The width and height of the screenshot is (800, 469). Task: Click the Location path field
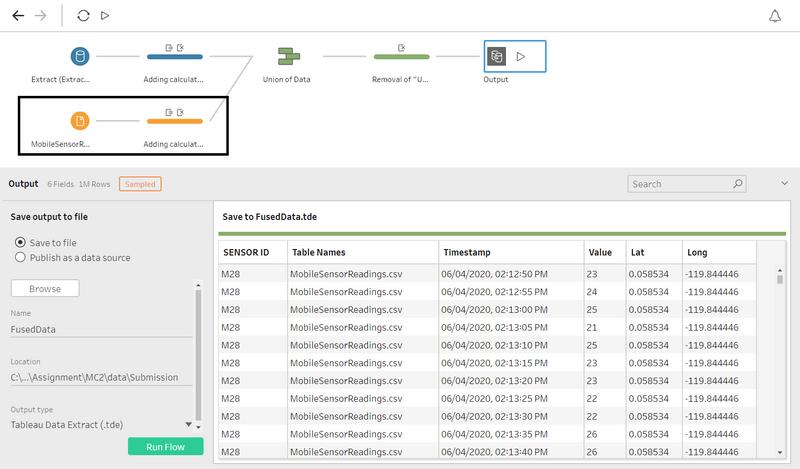(x=101, y=377)
